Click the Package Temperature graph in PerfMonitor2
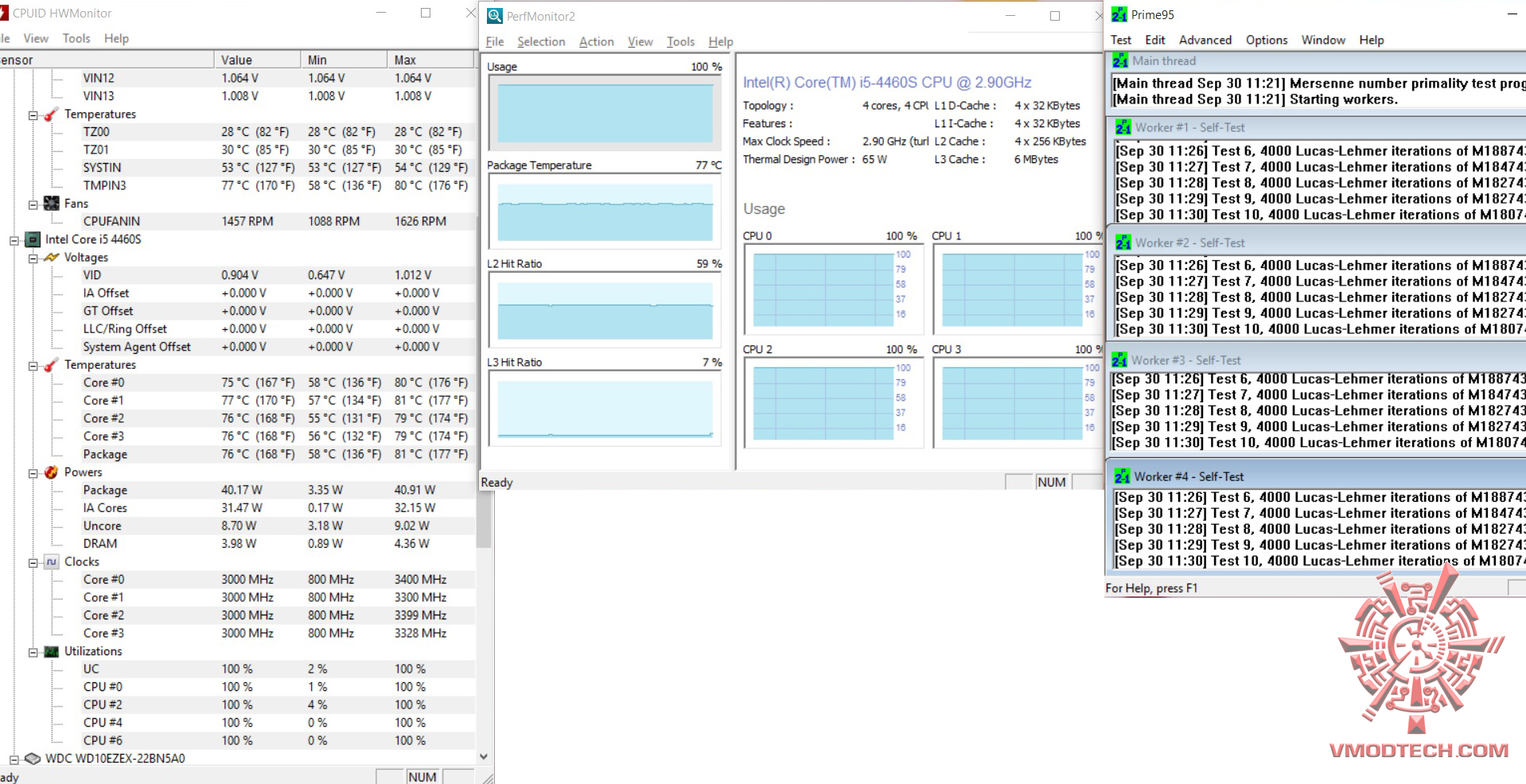The width and height of the screenshot is (1526, 784). tap(605, 212)
